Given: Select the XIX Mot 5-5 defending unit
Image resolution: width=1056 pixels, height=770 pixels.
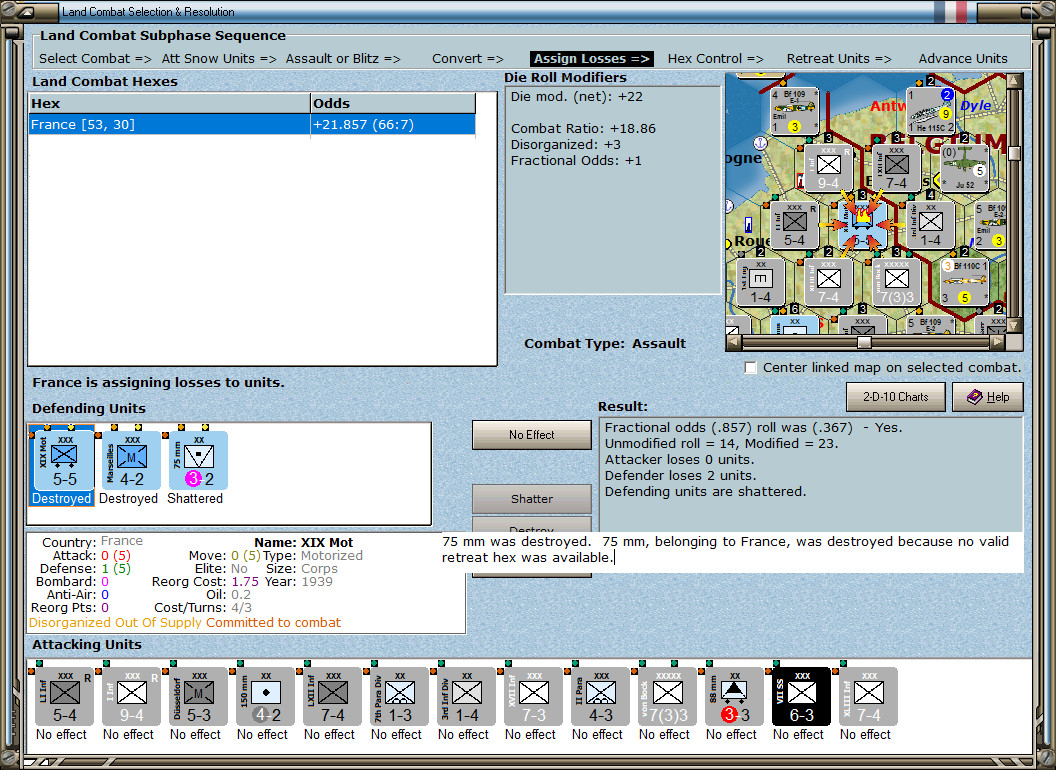Looking at the screenshot, I should 63,461.
